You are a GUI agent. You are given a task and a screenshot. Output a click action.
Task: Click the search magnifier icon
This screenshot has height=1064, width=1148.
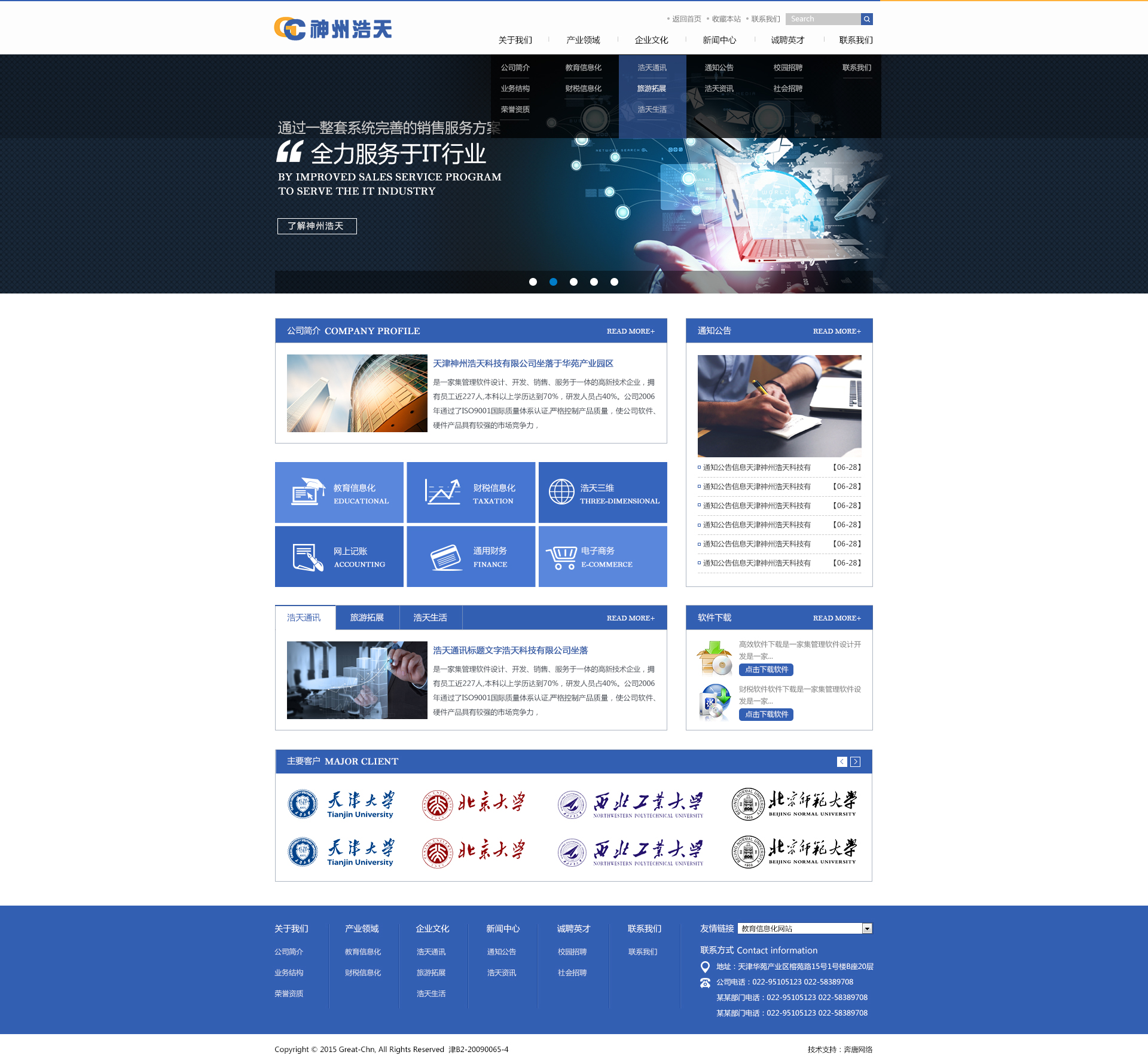[x=867, y=19]
